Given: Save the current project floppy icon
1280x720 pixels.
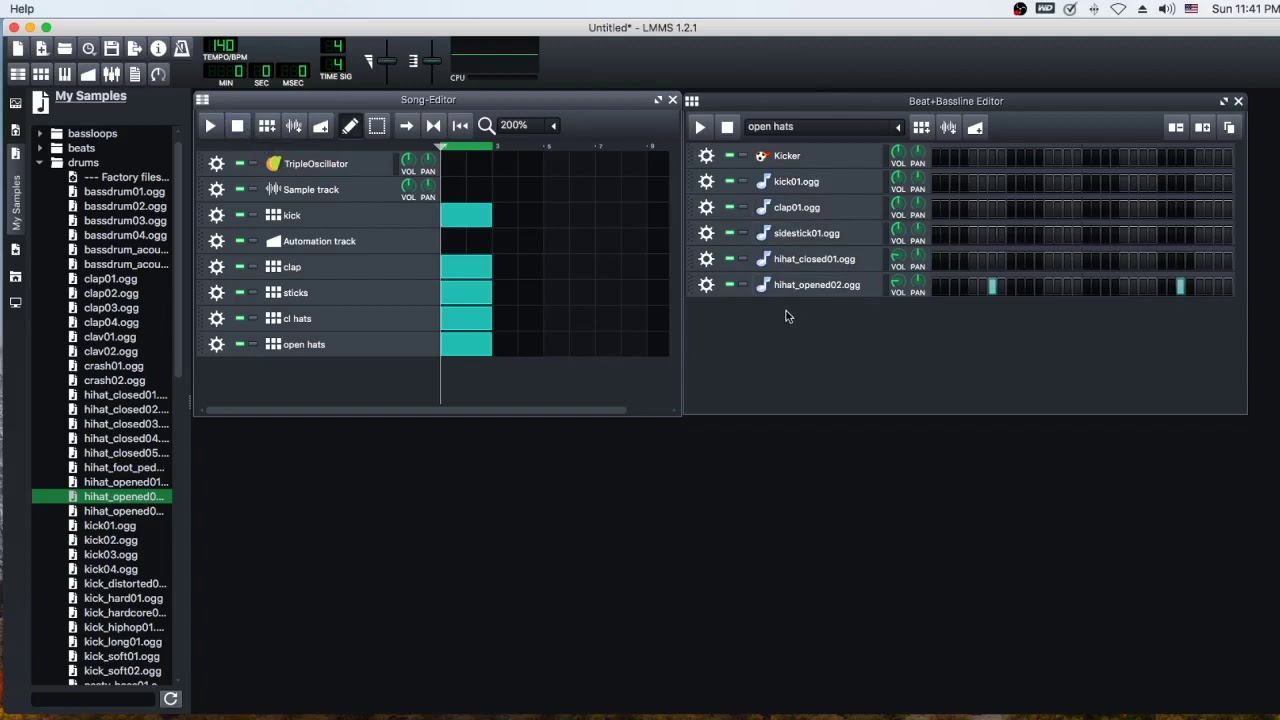Looking at the screenshot, I should (111, 48).
